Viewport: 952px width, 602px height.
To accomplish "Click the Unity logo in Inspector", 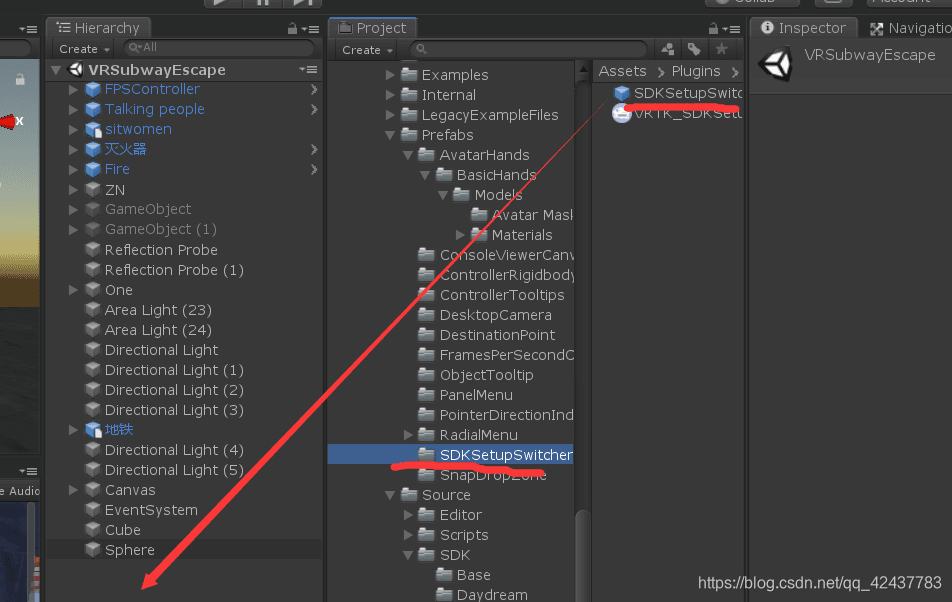I will (x=774, y=64).
